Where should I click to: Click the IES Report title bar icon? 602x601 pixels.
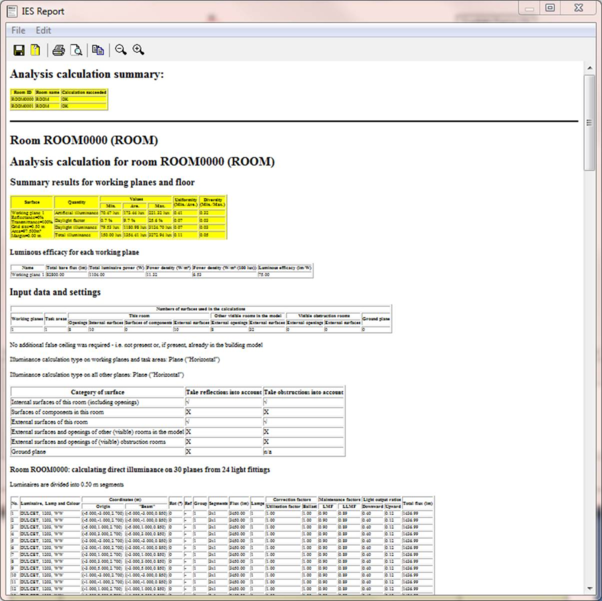pos(11,11)
